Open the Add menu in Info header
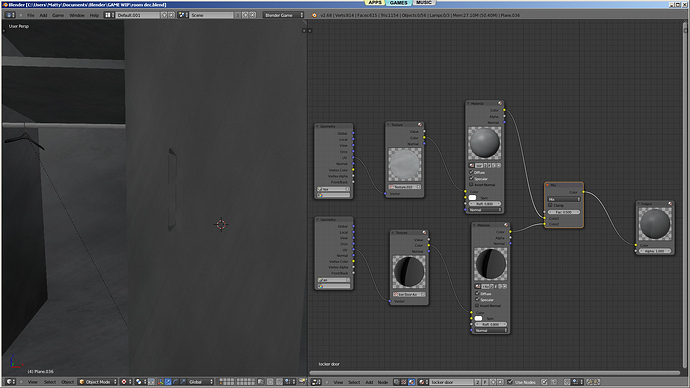The height and width of the screenshot is (388, 690). pos(43,15)
